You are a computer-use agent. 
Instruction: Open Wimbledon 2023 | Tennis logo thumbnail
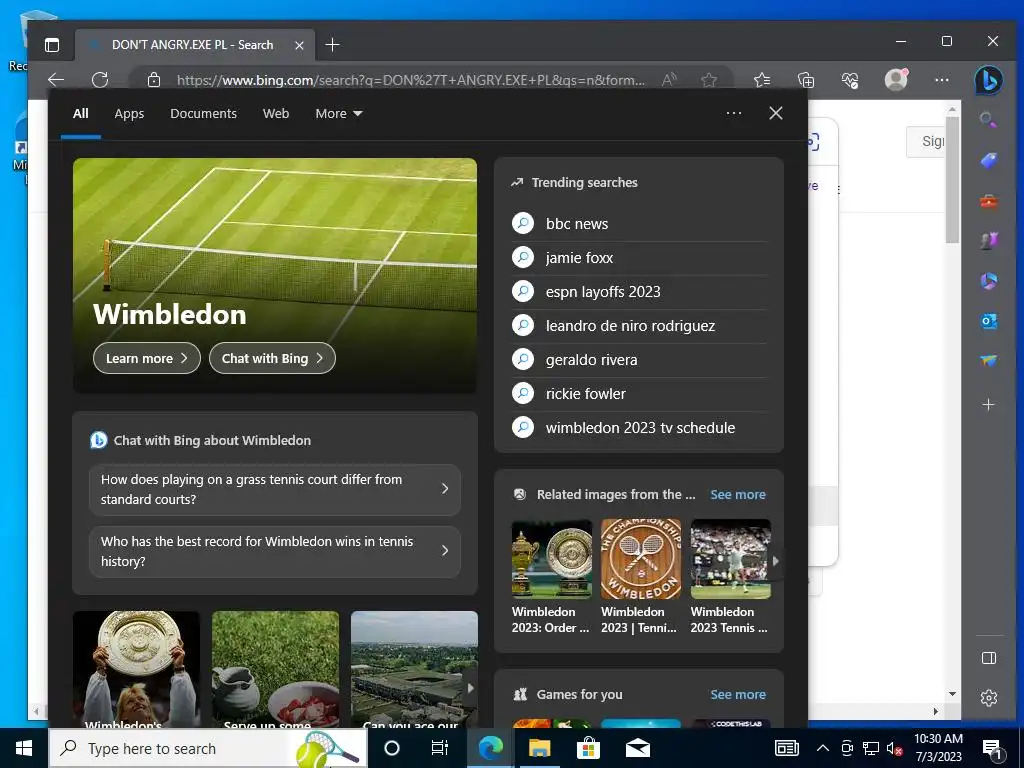pyautogui.click(x=641, y=559)
